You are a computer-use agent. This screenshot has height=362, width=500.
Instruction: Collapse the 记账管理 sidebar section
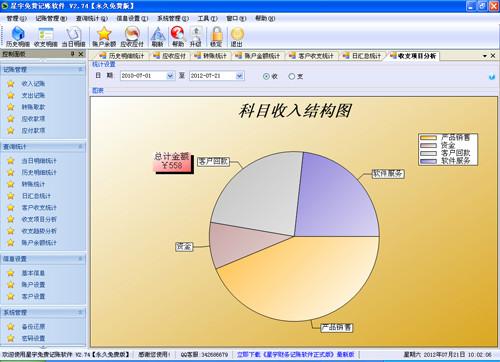tap(80, 69)
